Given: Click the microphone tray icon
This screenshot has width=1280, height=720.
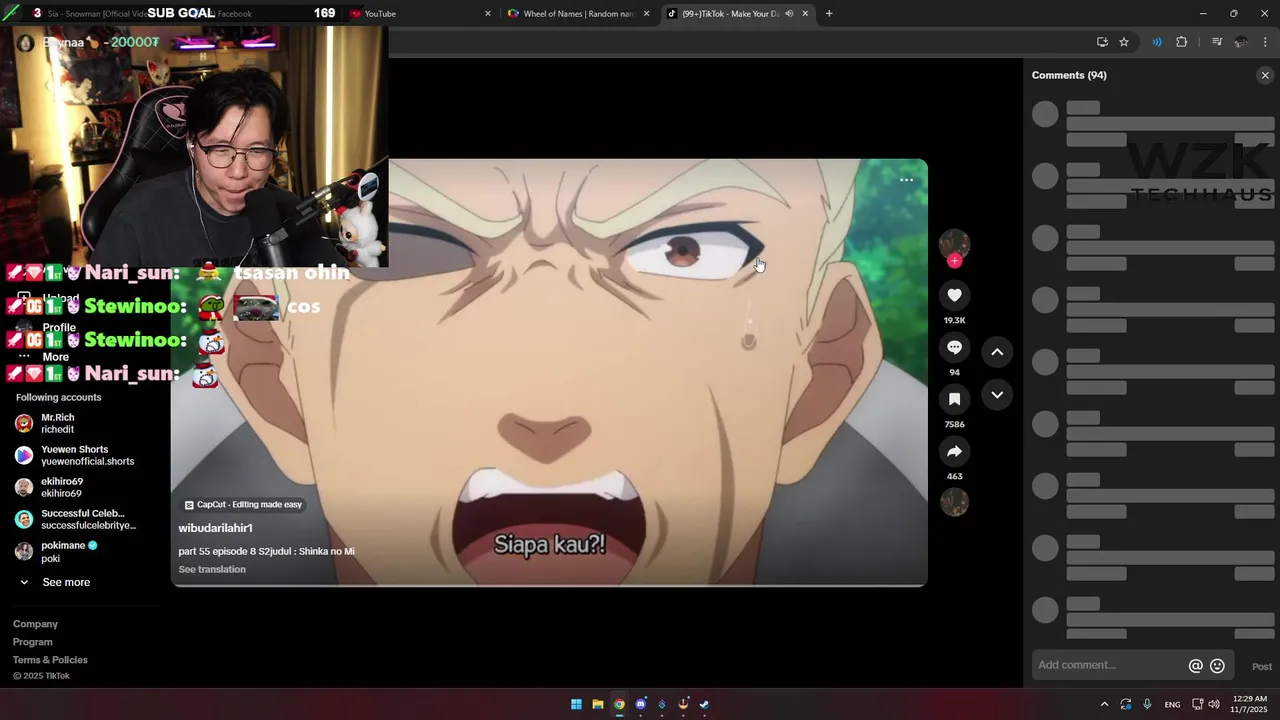Looking at the screenshot, I should pos(1147,704).
